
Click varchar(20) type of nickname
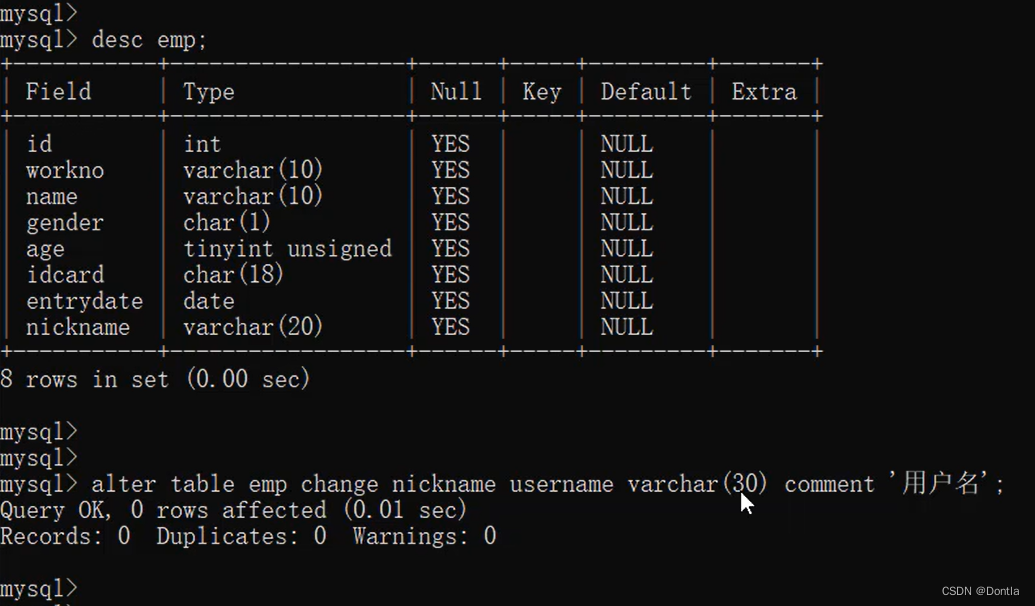pos(253,327)
